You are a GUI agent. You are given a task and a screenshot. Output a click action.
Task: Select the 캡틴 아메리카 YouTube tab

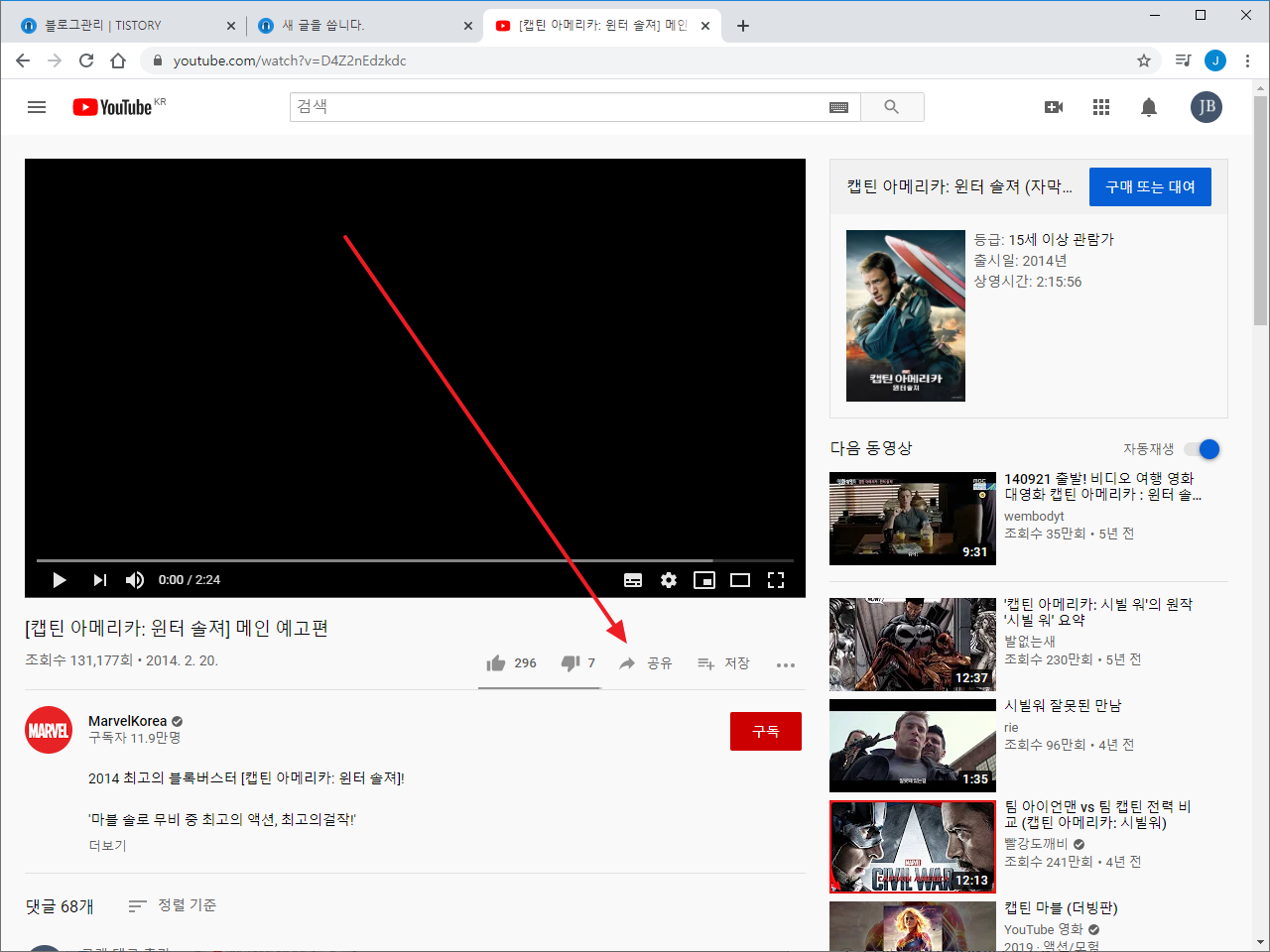[x=602, y=26]
